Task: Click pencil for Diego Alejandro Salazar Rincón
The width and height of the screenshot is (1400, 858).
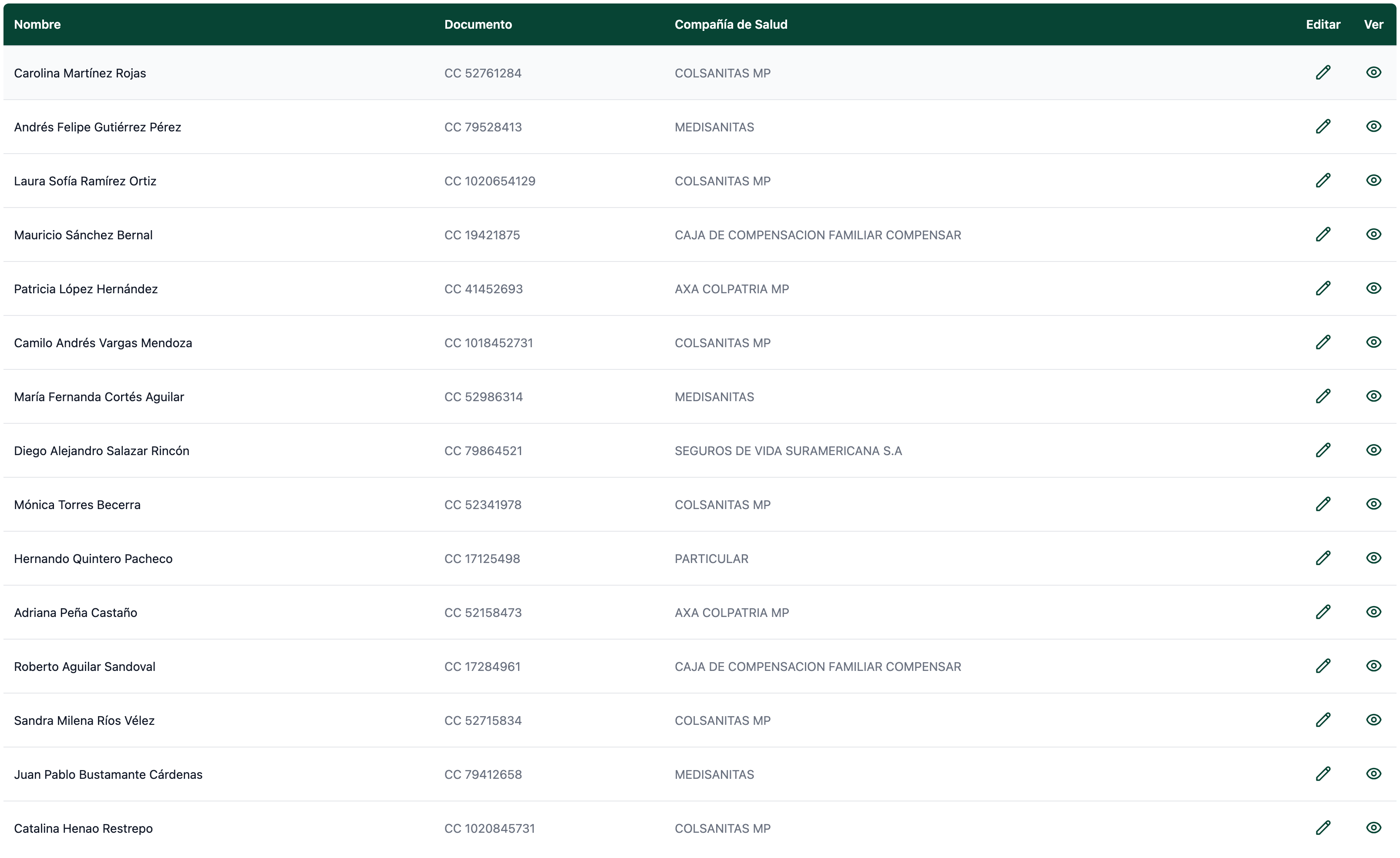Action: (x=1323, y=450)
